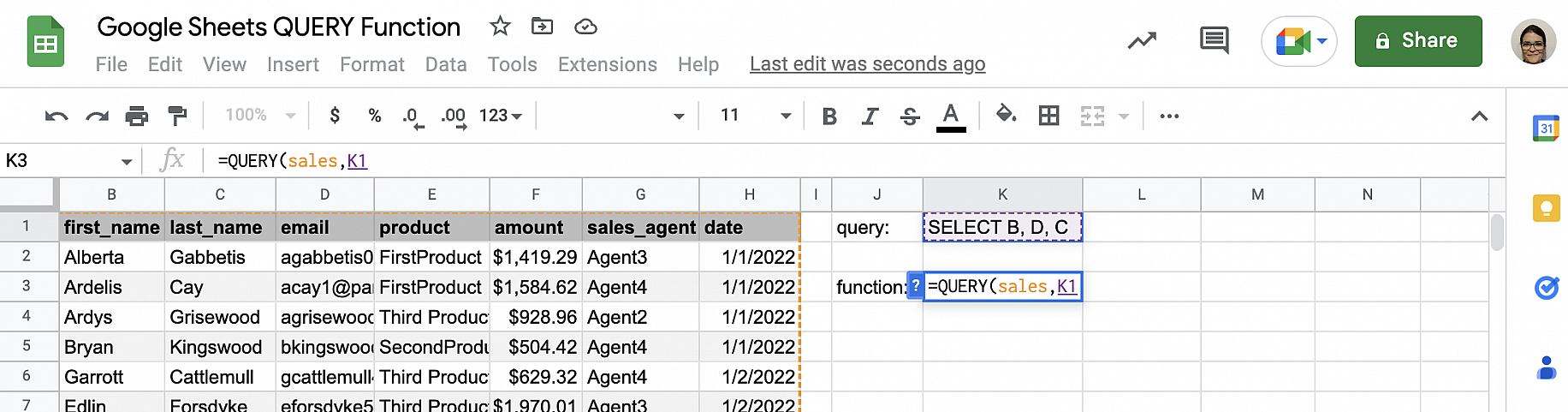Viewport: 1568px width, 412px height.
Task: Select the paint format roller
Action: [x=177, y=116]
